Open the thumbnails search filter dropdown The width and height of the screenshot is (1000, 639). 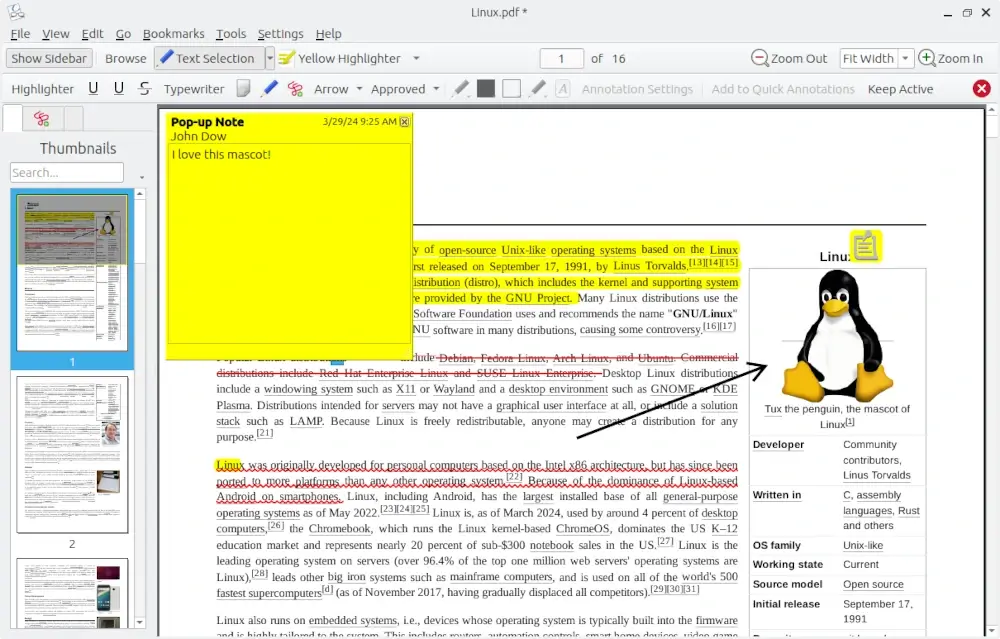point(142,177)
